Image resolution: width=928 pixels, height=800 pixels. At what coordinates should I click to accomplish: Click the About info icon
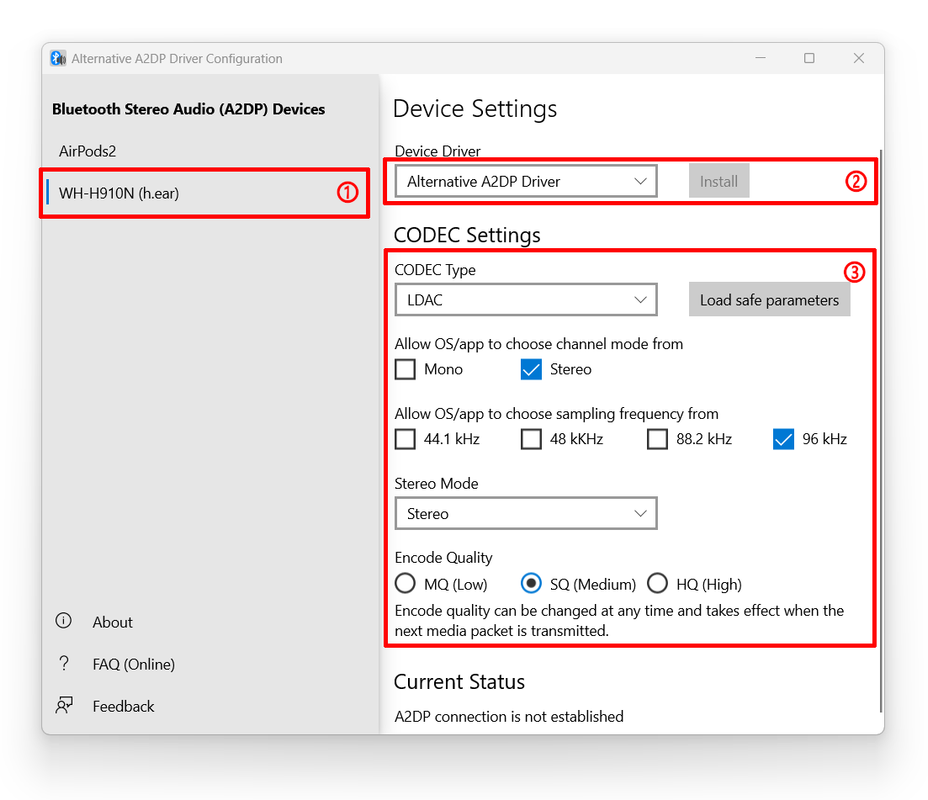(x=63, y=620)
